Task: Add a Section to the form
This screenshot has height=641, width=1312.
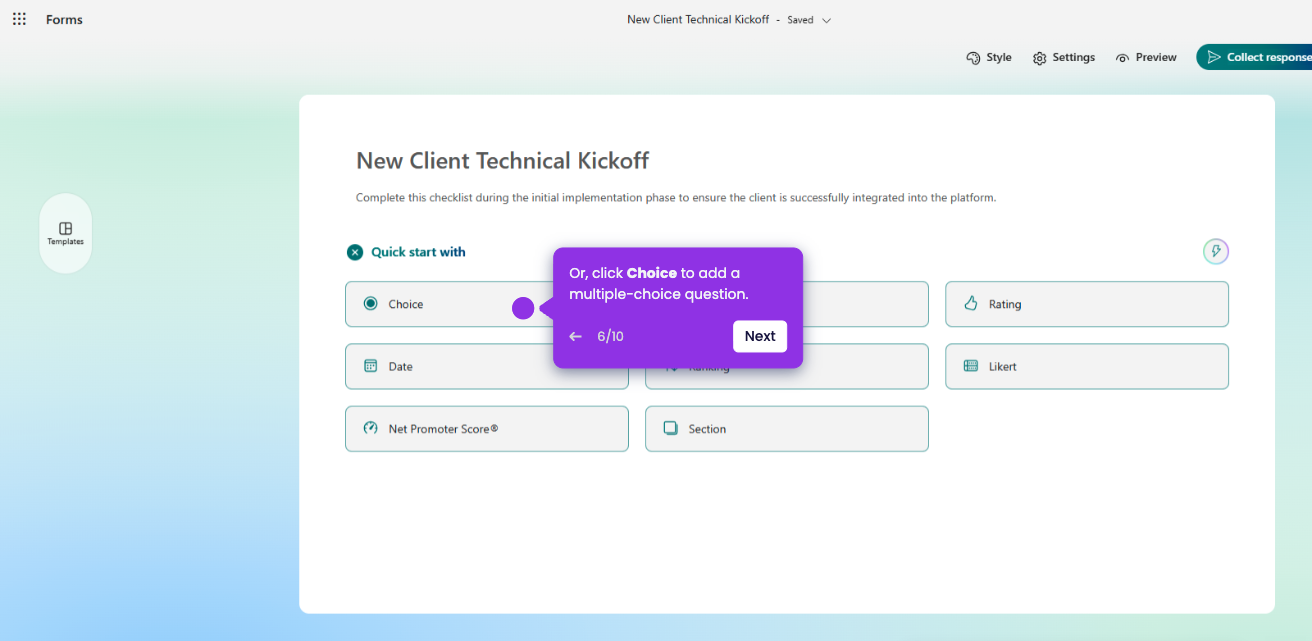Action: pos(787,429)
